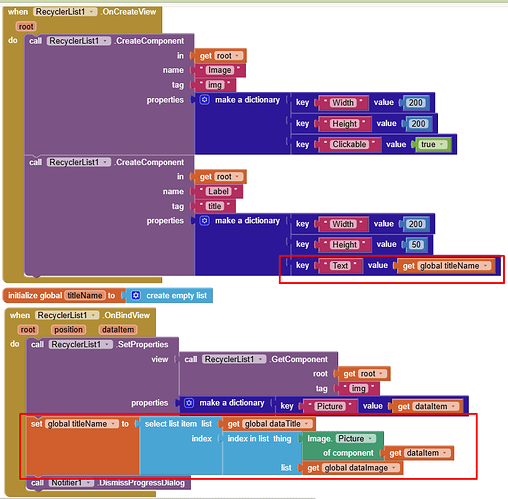Select the position parameter of OnBindView

click(68, 330)
